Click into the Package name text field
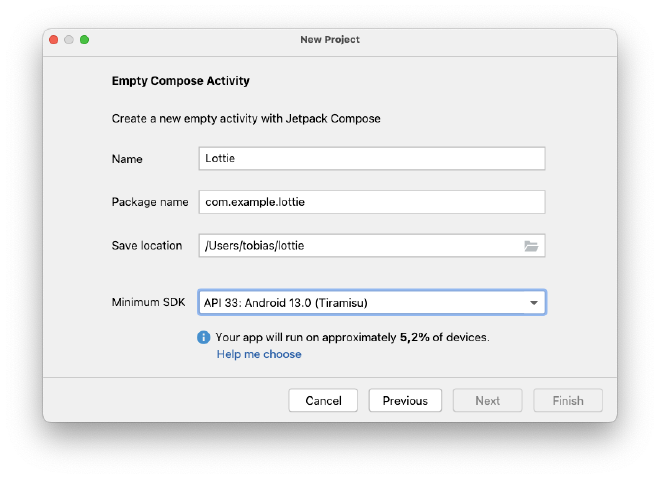660x479 pixels. (x=372, y=202)
